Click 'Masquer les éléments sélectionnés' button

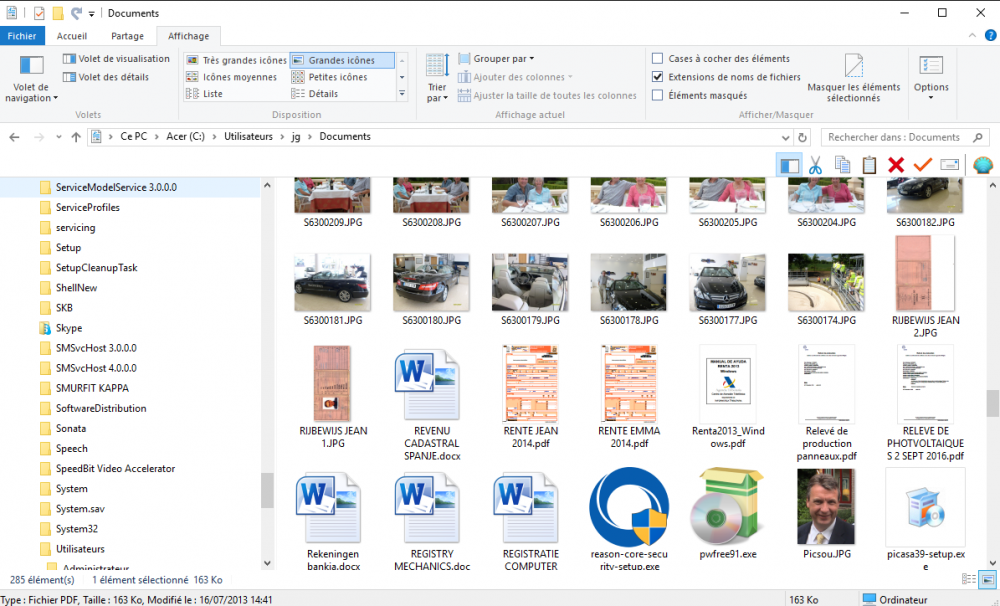(x=853, y=78)
